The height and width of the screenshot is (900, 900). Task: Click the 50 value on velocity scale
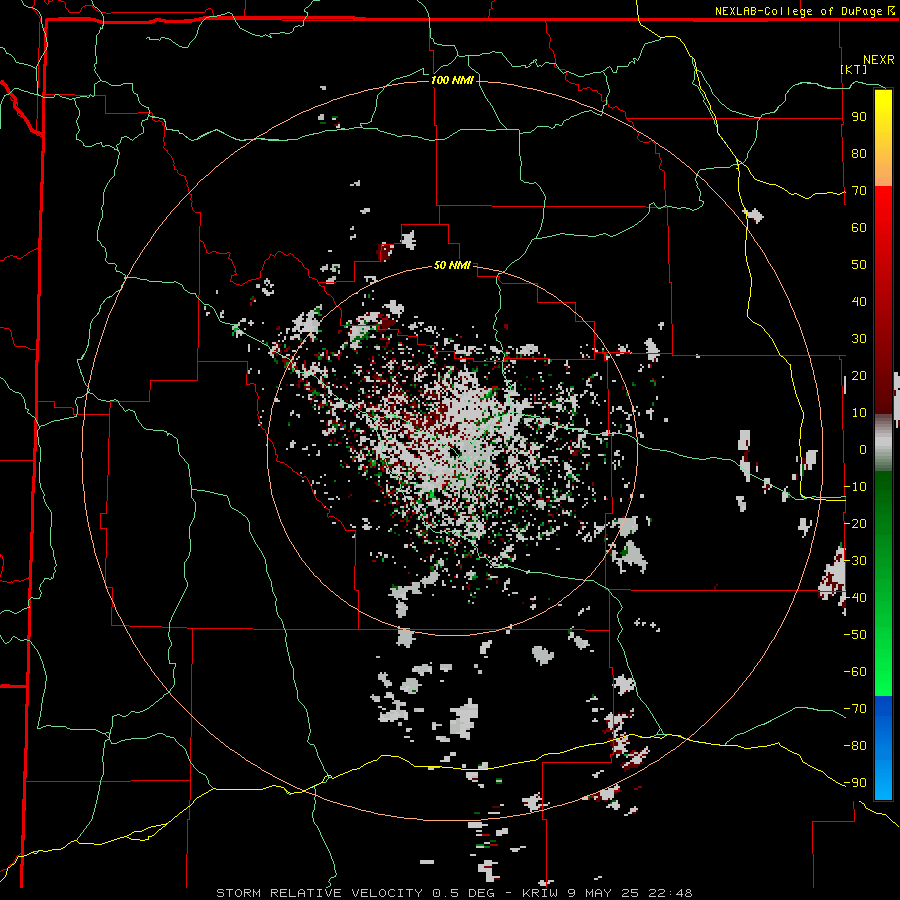coord(859,265)
